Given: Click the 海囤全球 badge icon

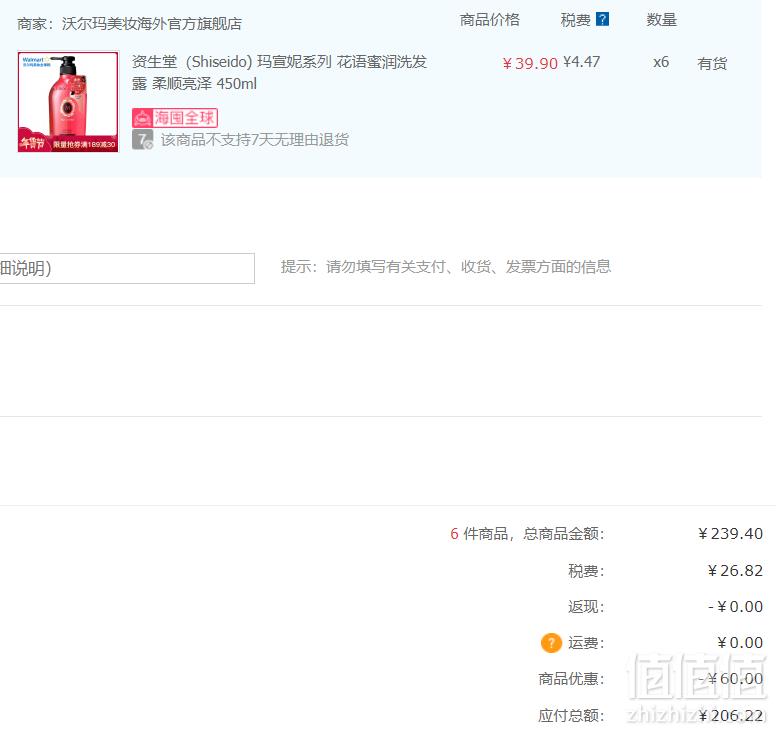Looking at the screenshot, I should [x=175, y=118].
